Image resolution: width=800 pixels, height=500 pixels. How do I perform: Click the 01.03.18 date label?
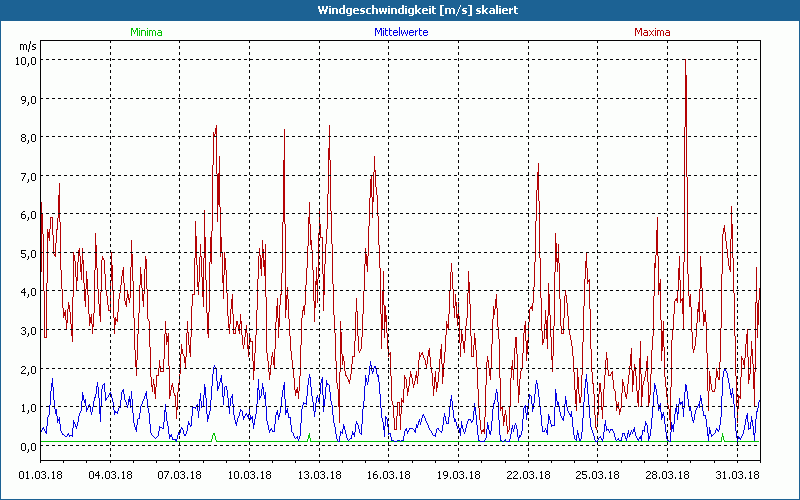[x=41, y=474]
